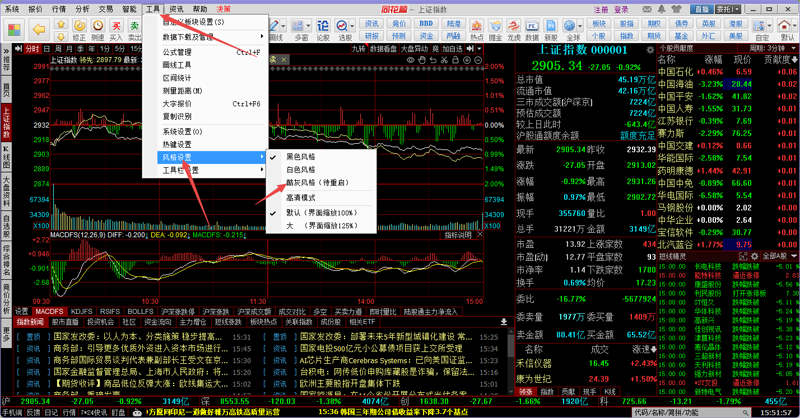Image resolution: width=800 pixels, height=418 pixels.
Task: Click the robot assistant icon in status bar
Action: click(137, 412)
